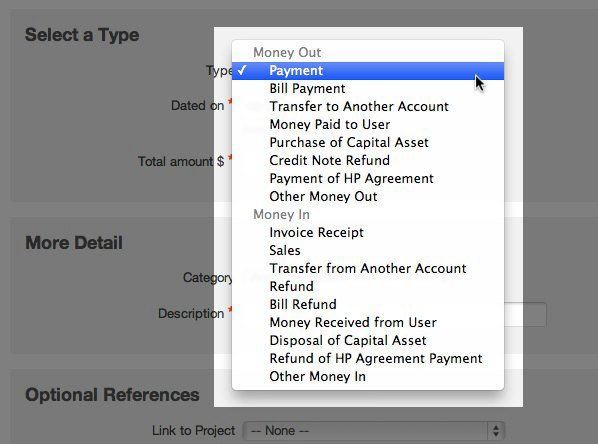Image resolution: width=598 pixels, height=444 pixels.
Task: Open the Link to Project dropdown
Action: [x=374, y=431]
